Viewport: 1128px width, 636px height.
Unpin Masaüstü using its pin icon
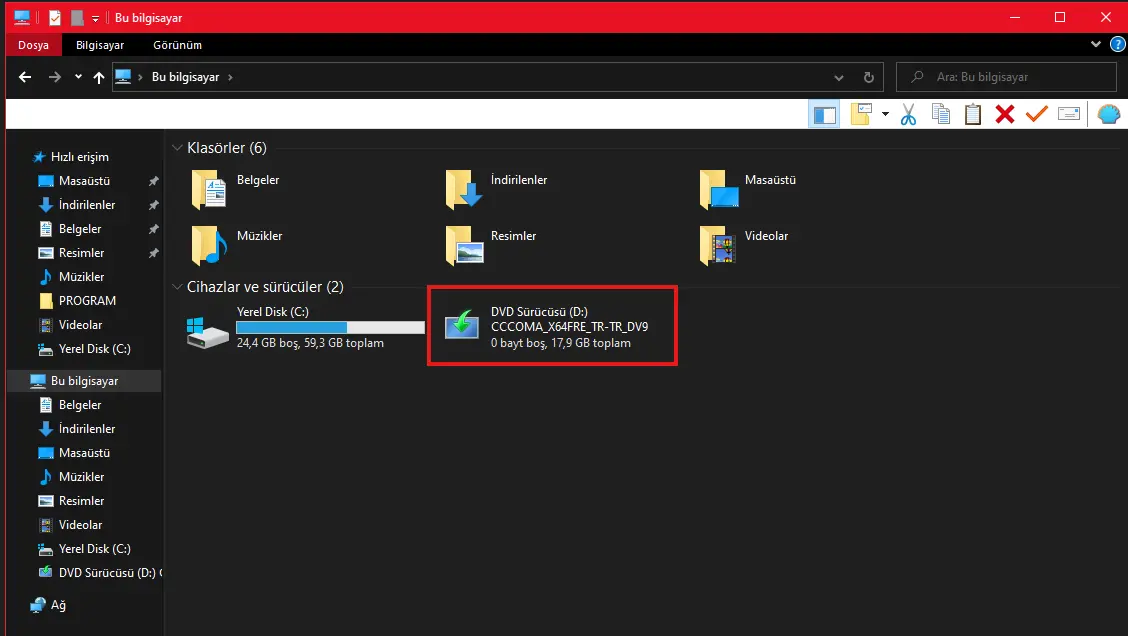(153, 181)
